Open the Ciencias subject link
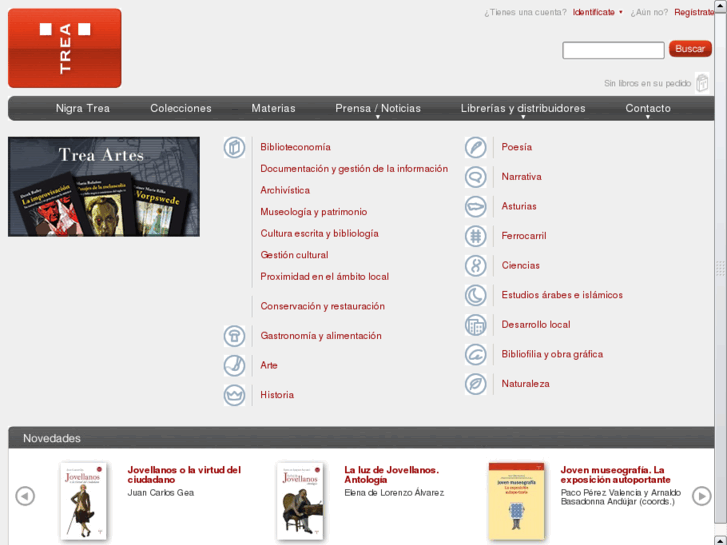The width and height of the screenshot is (727, 545). click(521, 266)
